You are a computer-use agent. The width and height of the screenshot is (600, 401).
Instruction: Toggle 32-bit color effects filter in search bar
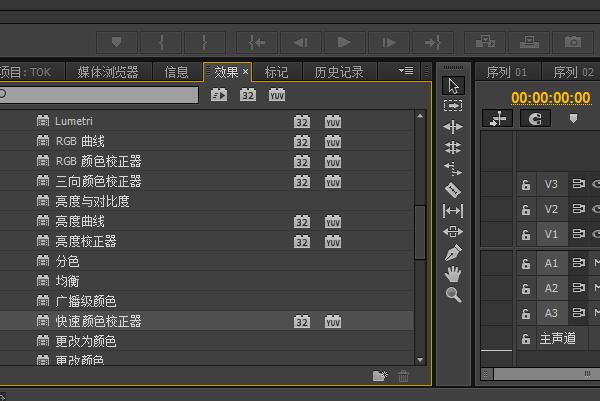tap(248, 95)
